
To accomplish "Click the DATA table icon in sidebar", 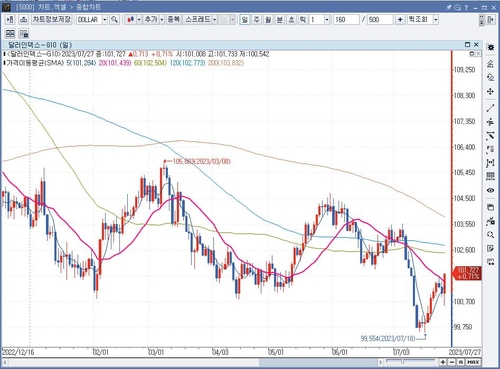I will pyautogui.click(x=490, y=176).
